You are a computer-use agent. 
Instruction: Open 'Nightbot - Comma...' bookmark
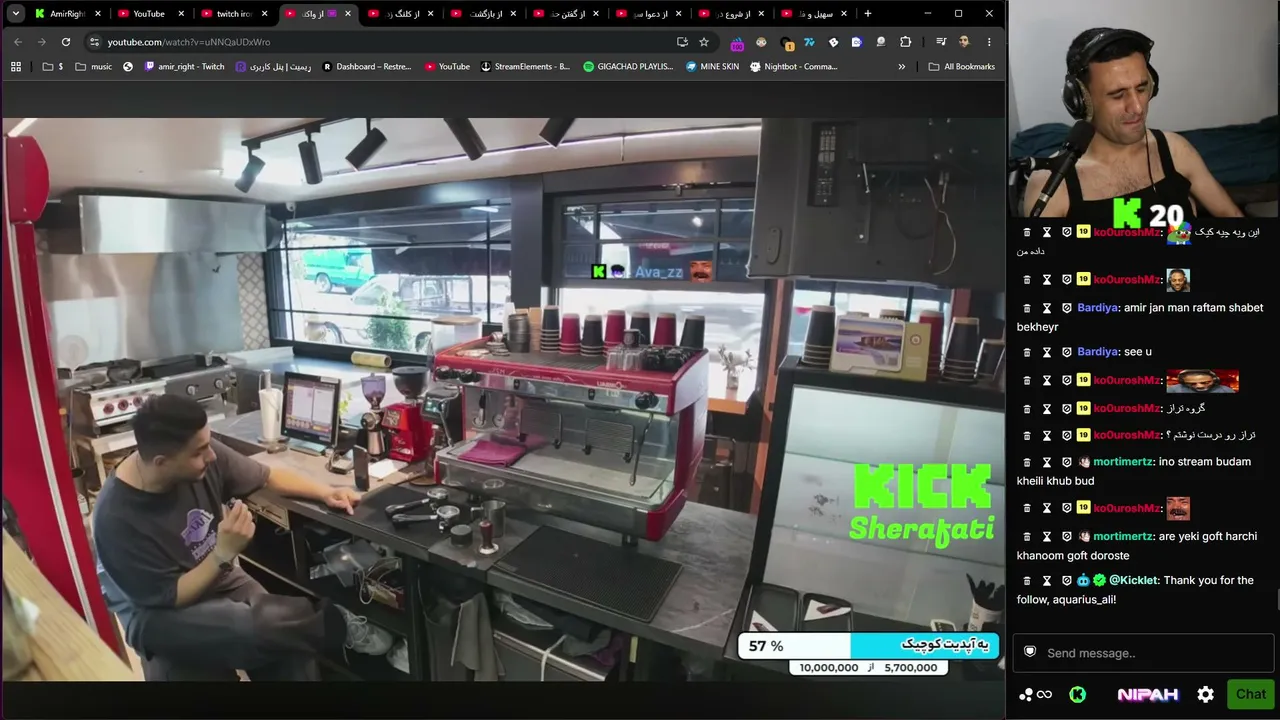(x=793, y=67)
